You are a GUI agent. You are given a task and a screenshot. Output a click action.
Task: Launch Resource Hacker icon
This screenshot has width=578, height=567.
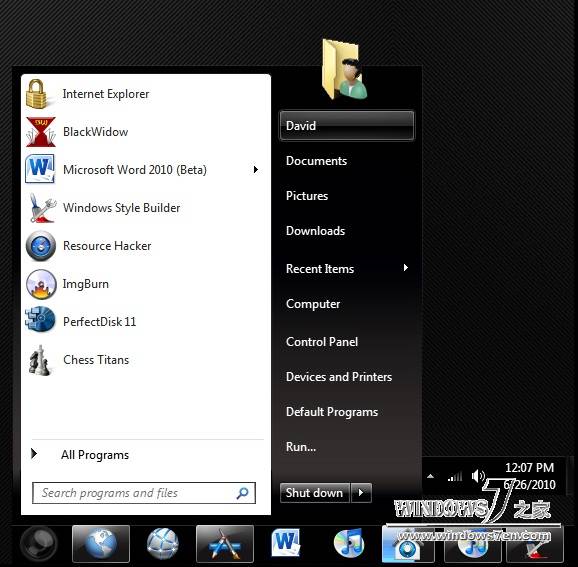[41, 246]
